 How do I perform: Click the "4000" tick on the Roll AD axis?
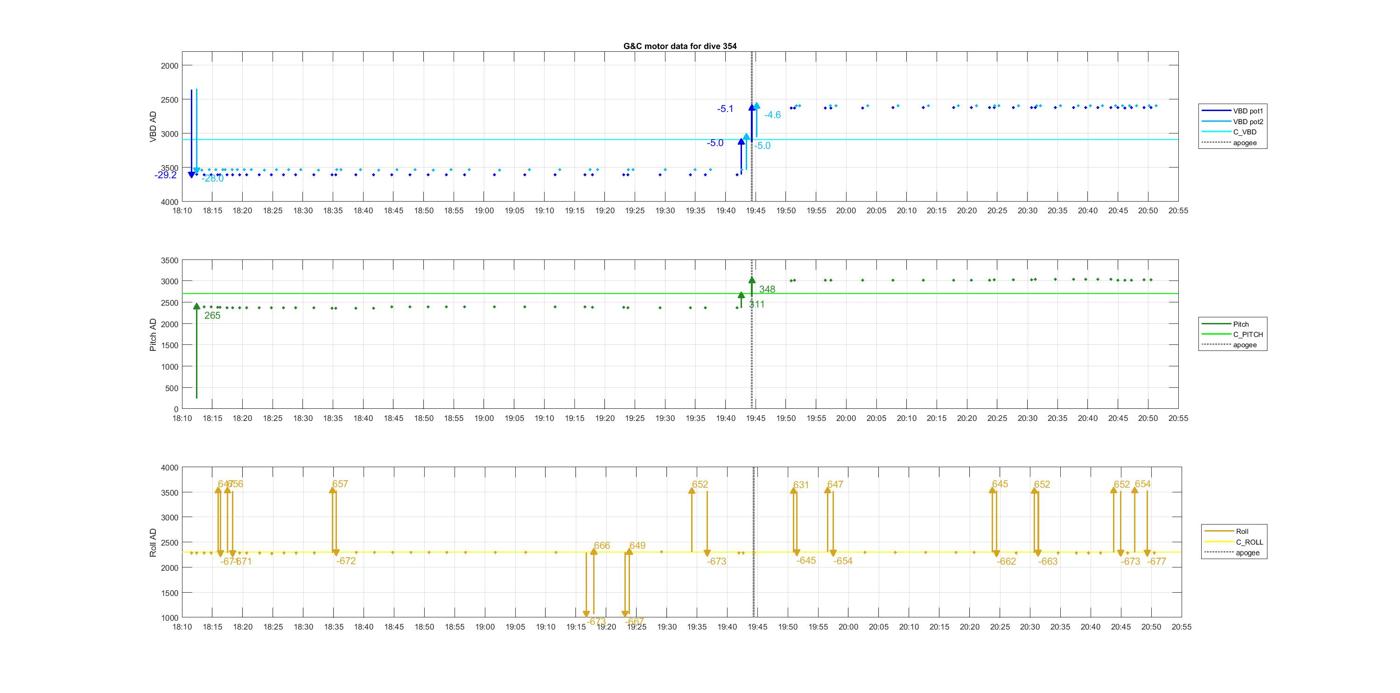169,468
